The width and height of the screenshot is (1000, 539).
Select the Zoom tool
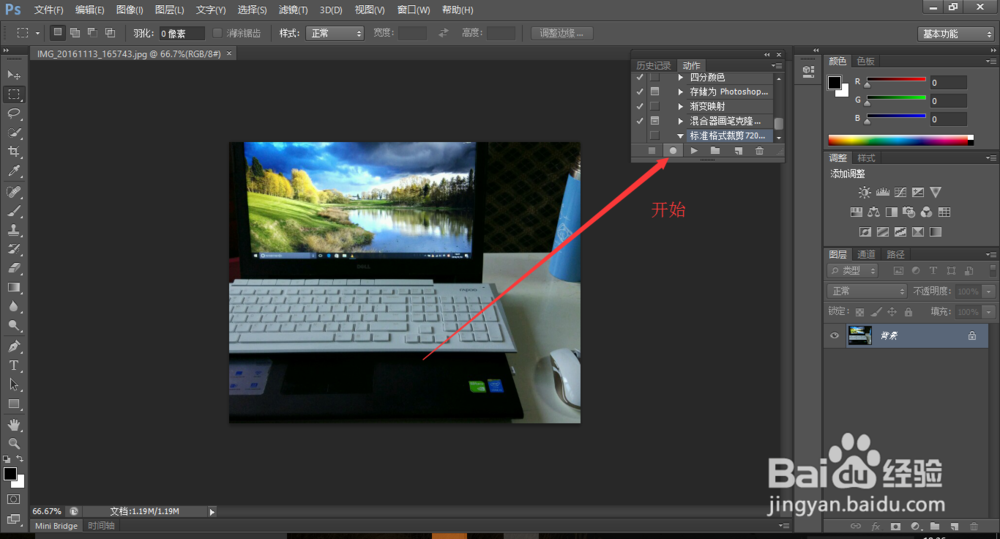point(13,443)
